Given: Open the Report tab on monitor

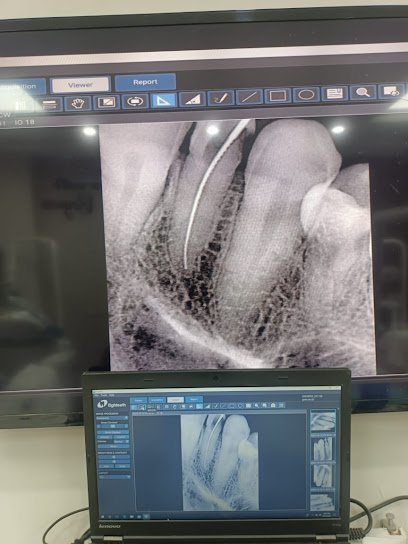Looking at the screenshot, I should click(x=145, y=82).
